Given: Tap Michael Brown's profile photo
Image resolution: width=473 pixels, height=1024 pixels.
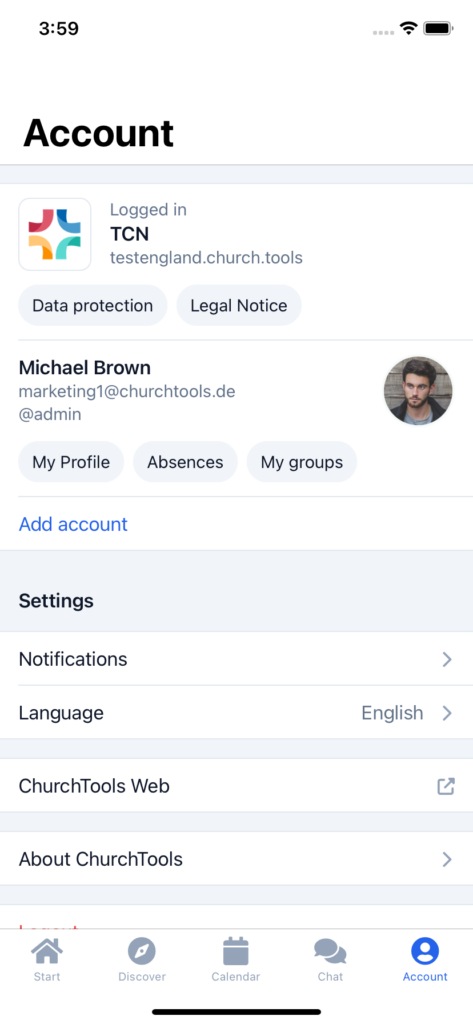Looking at the screenshot, I should pos(418,391).
